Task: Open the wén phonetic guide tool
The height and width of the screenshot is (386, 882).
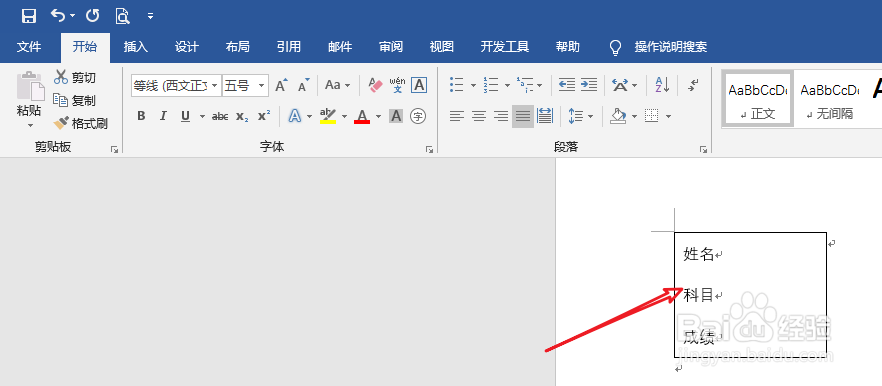Action: pyautogui.click(x=397, y=86)
